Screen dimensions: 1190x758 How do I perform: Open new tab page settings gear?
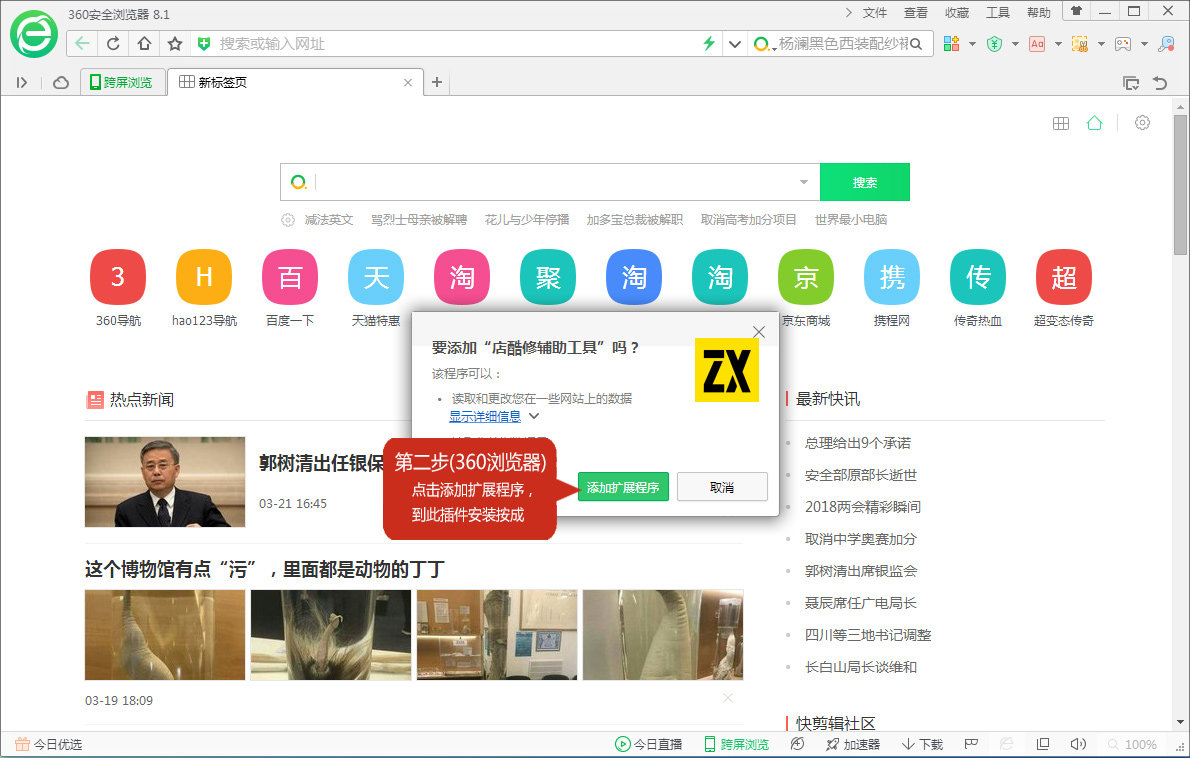[x=1142, y=122]
